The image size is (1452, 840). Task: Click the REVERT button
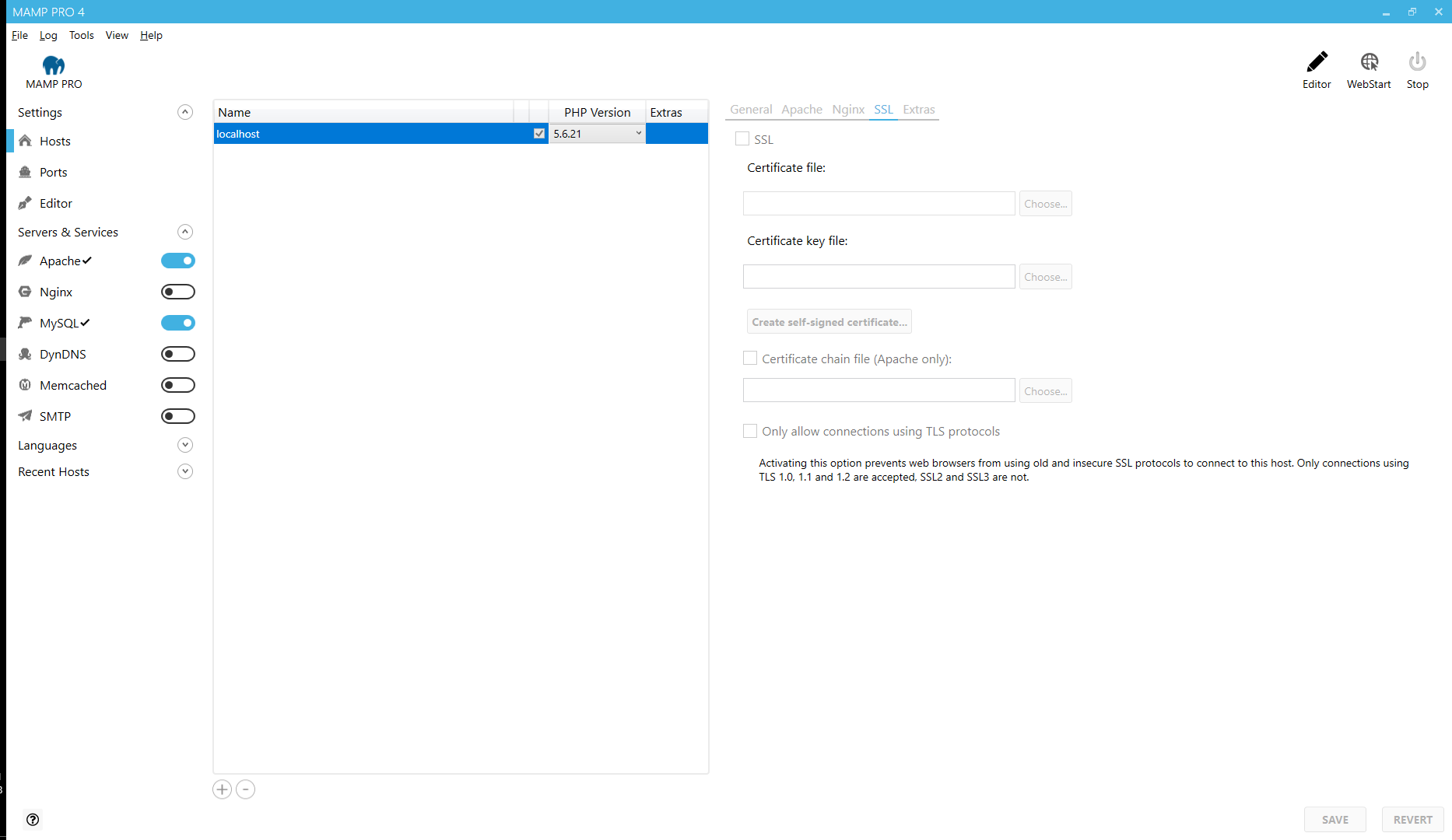tap(1413, 820)
